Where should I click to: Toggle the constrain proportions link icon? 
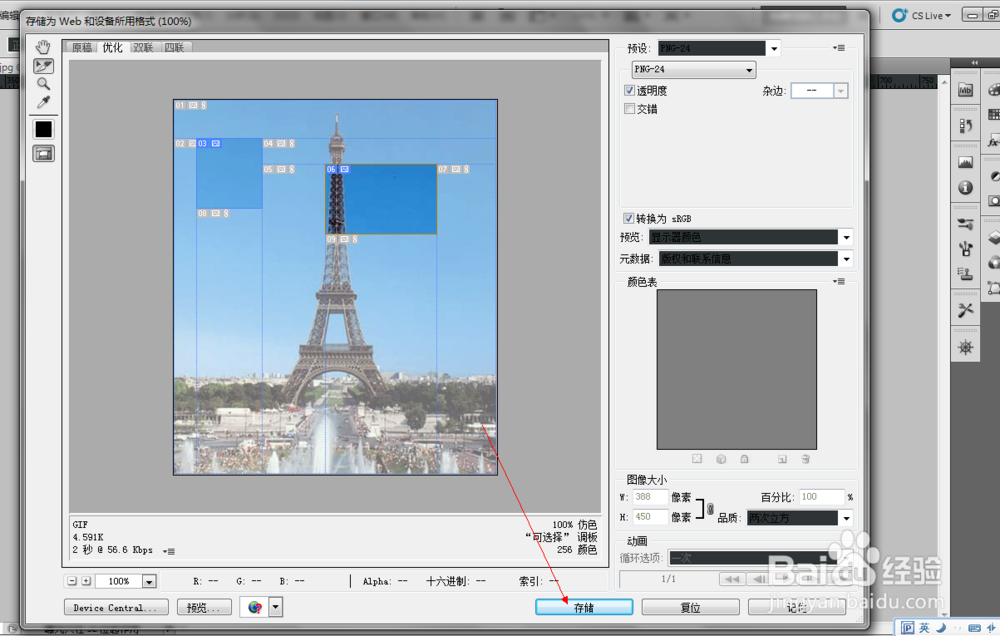[710, 508]
